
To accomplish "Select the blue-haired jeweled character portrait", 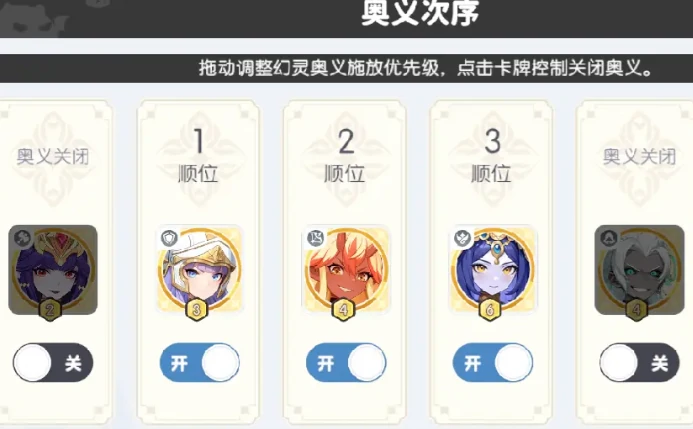I will tap(493, 270).
